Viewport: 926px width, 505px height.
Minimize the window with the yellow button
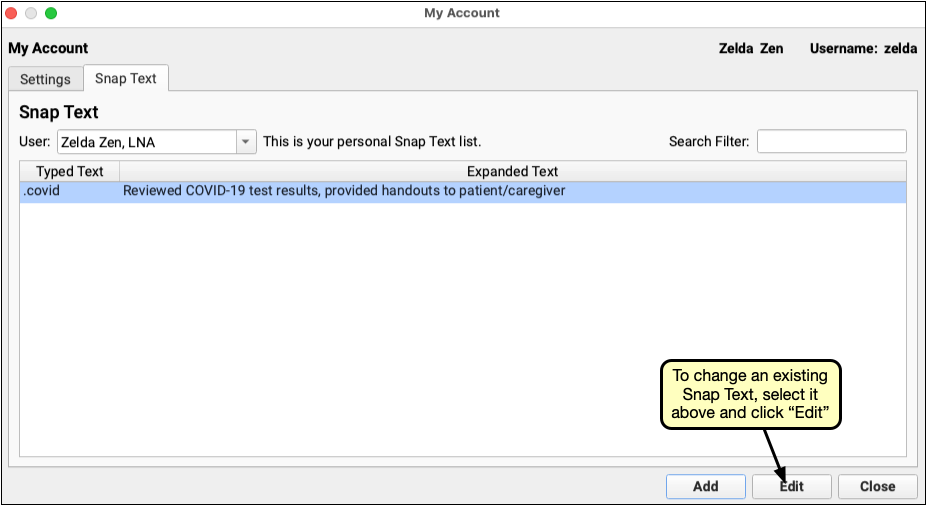coord(33,13)
